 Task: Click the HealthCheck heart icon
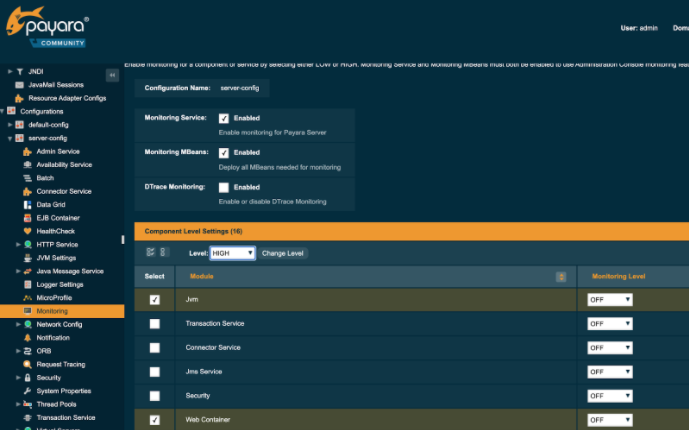pyautogui.click(x=27, y=231)
